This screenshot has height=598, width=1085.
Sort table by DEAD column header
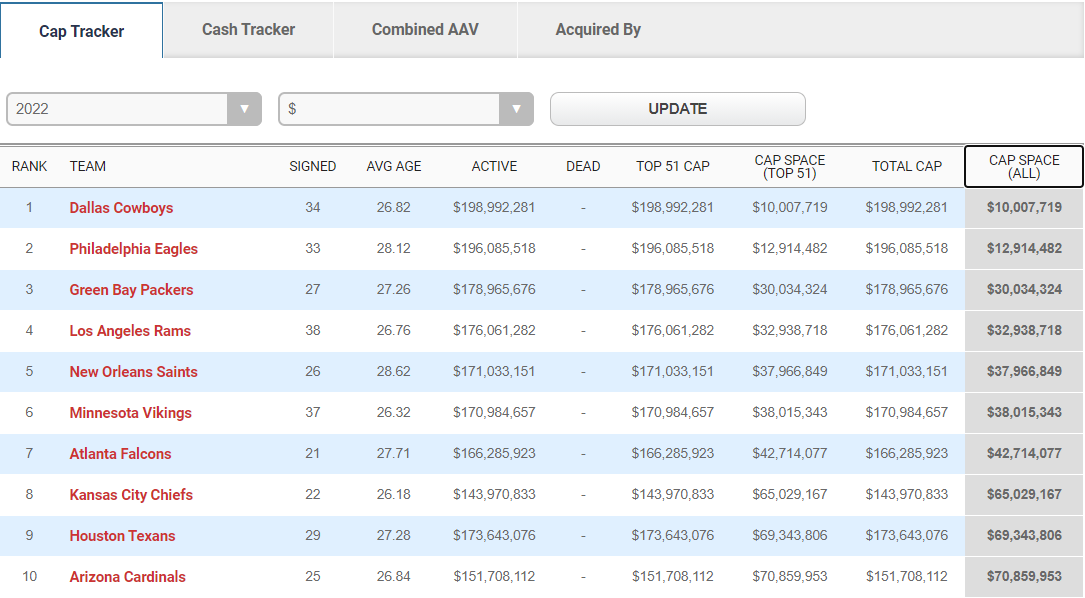[583, 167]
